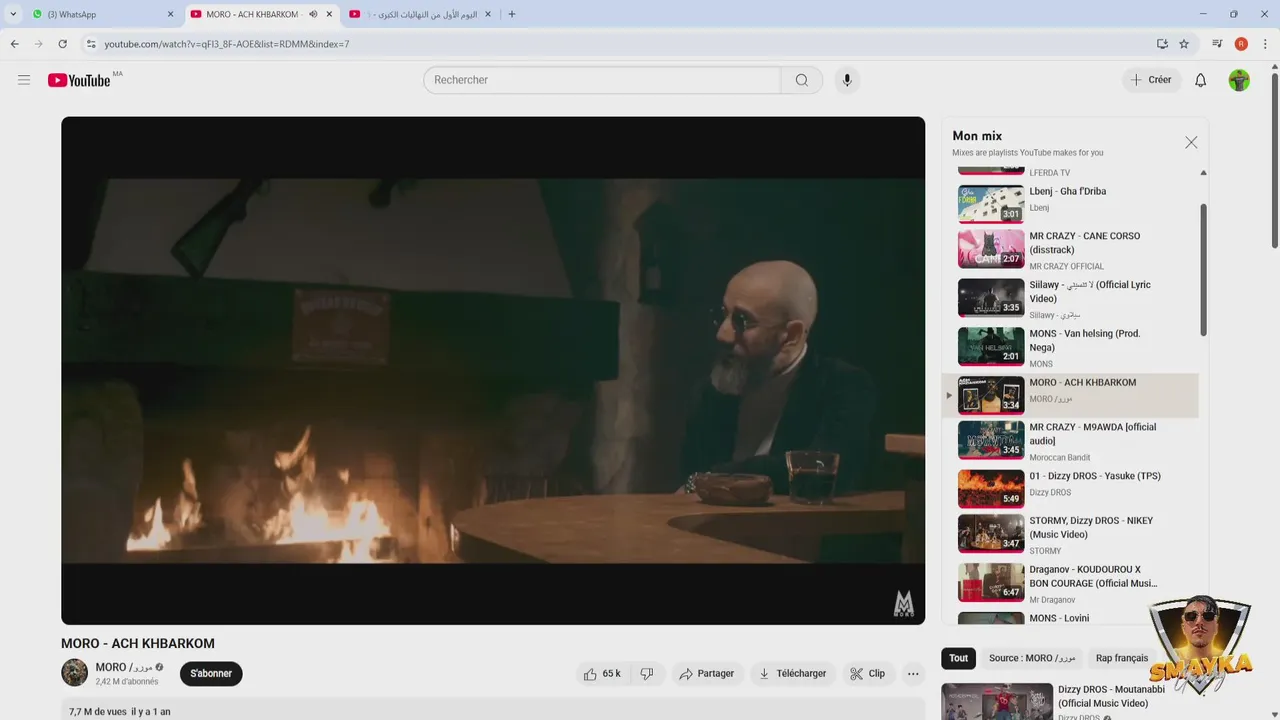This screenshot has width=1280, height=720.
Task: Click the Mon mix panel heading
Action: (977, 136)
